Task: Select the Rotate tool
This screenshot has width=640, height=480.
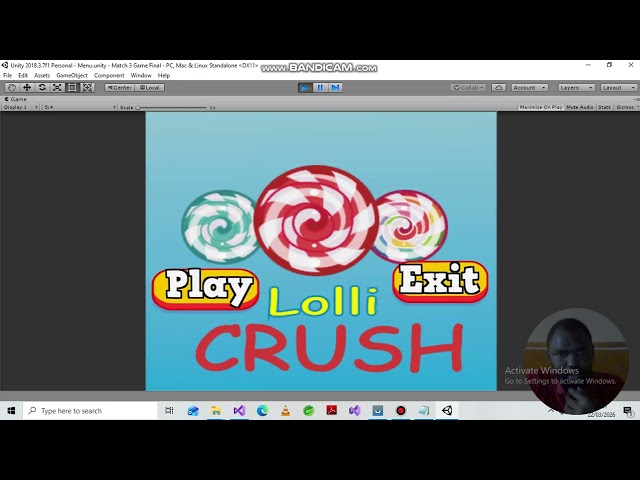Action: (42, 87)
